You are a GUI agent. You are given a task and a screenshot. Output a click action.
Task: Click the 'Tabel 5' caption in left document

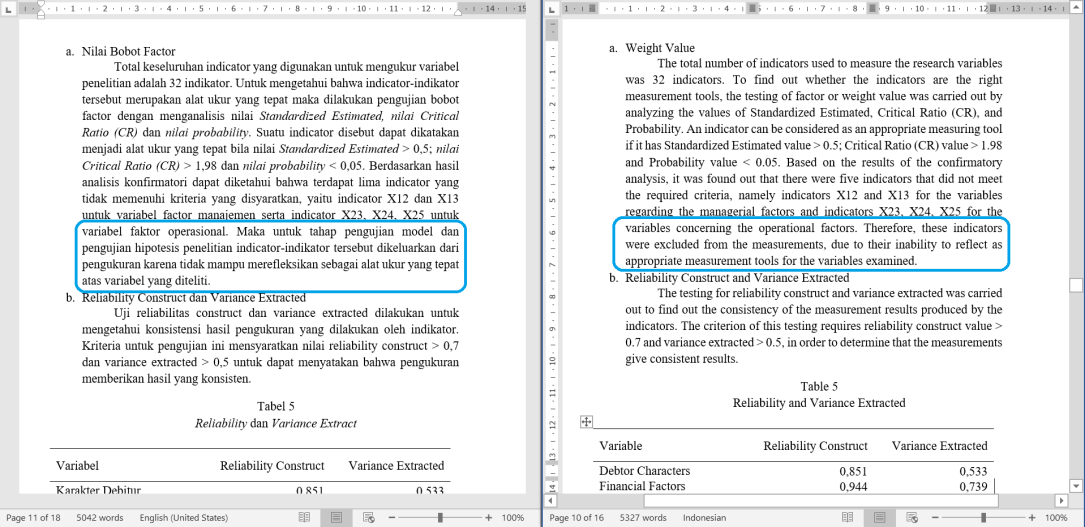[x=275, y=406]
